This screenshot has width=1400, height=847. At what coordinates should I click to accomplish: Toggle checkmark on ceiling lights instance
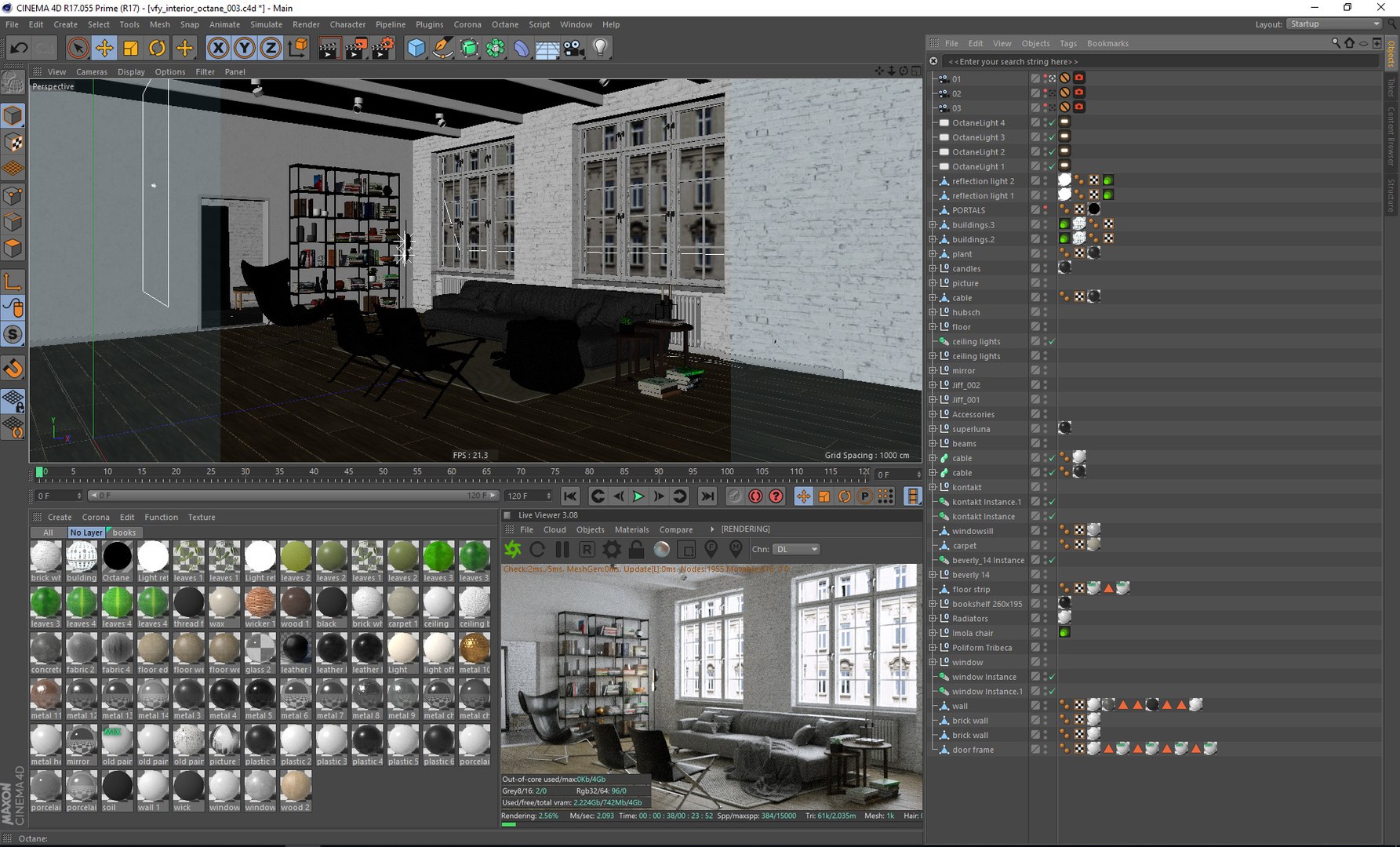coord(1052,342)
